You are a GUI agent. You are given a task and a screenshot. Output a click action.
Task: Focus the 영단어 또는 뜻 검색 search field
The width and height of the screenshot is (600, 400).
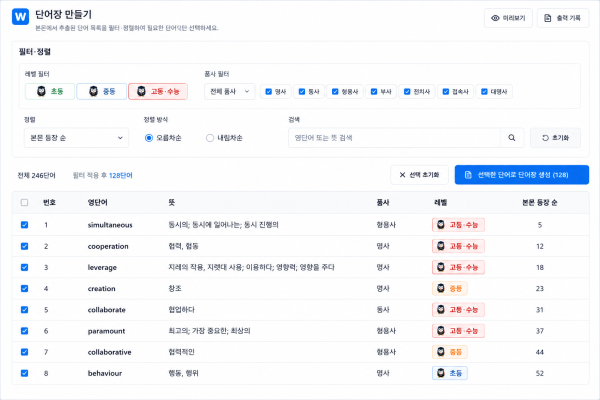tap(394, 138)
